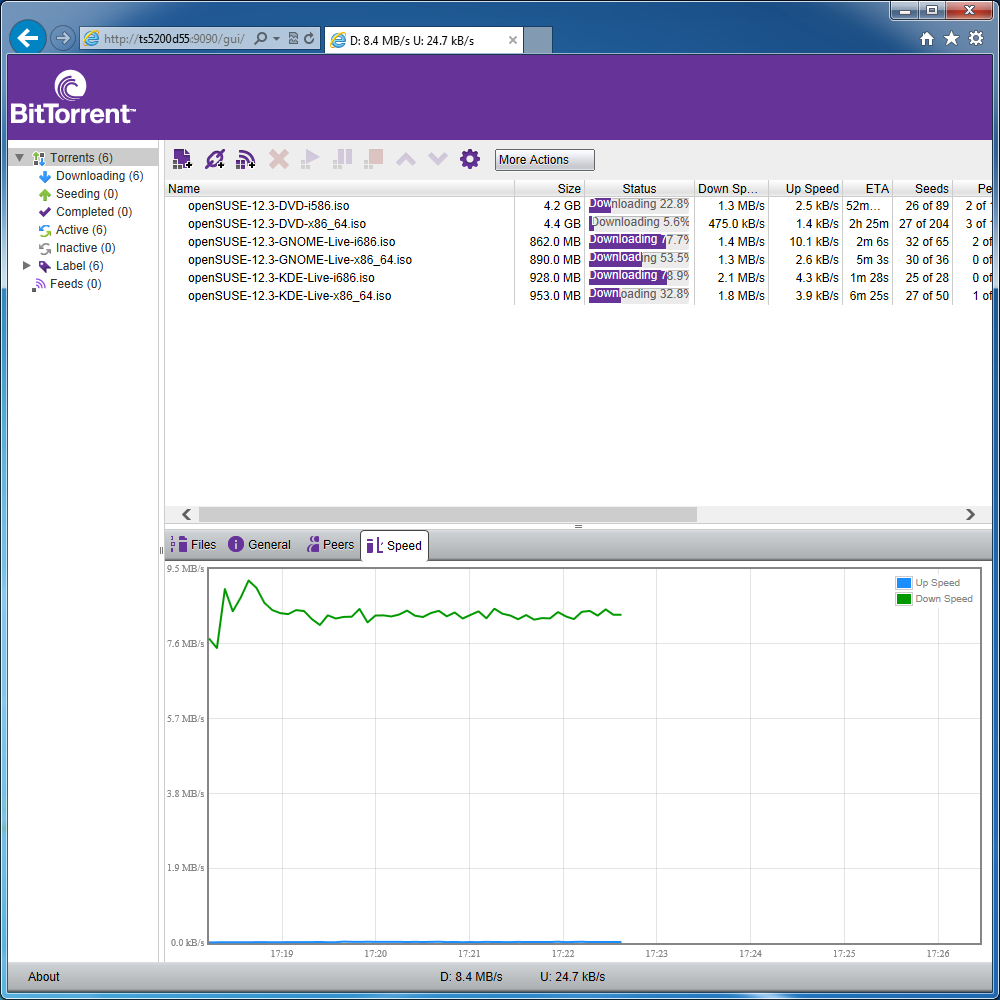1000x1000 pixels.
Task: Click the Add RSS Feed toolbar icon
Action: click(x=246, y=159)
